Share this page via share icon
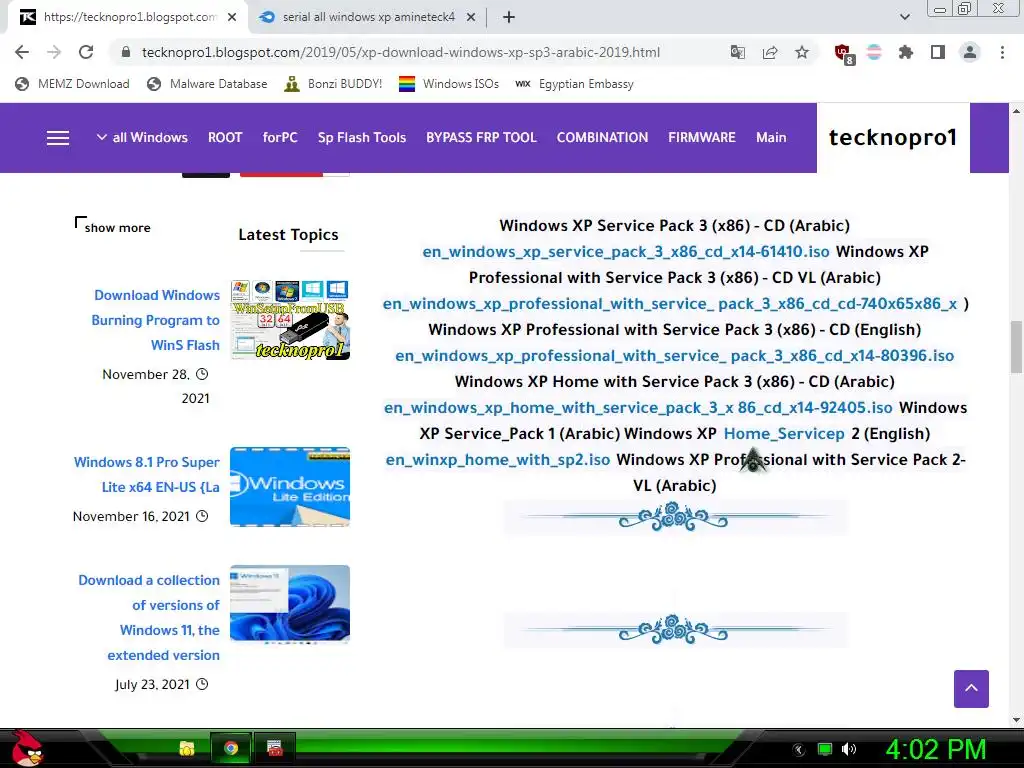The height and width of the screenshot is (768, 1024). (770, 52)
